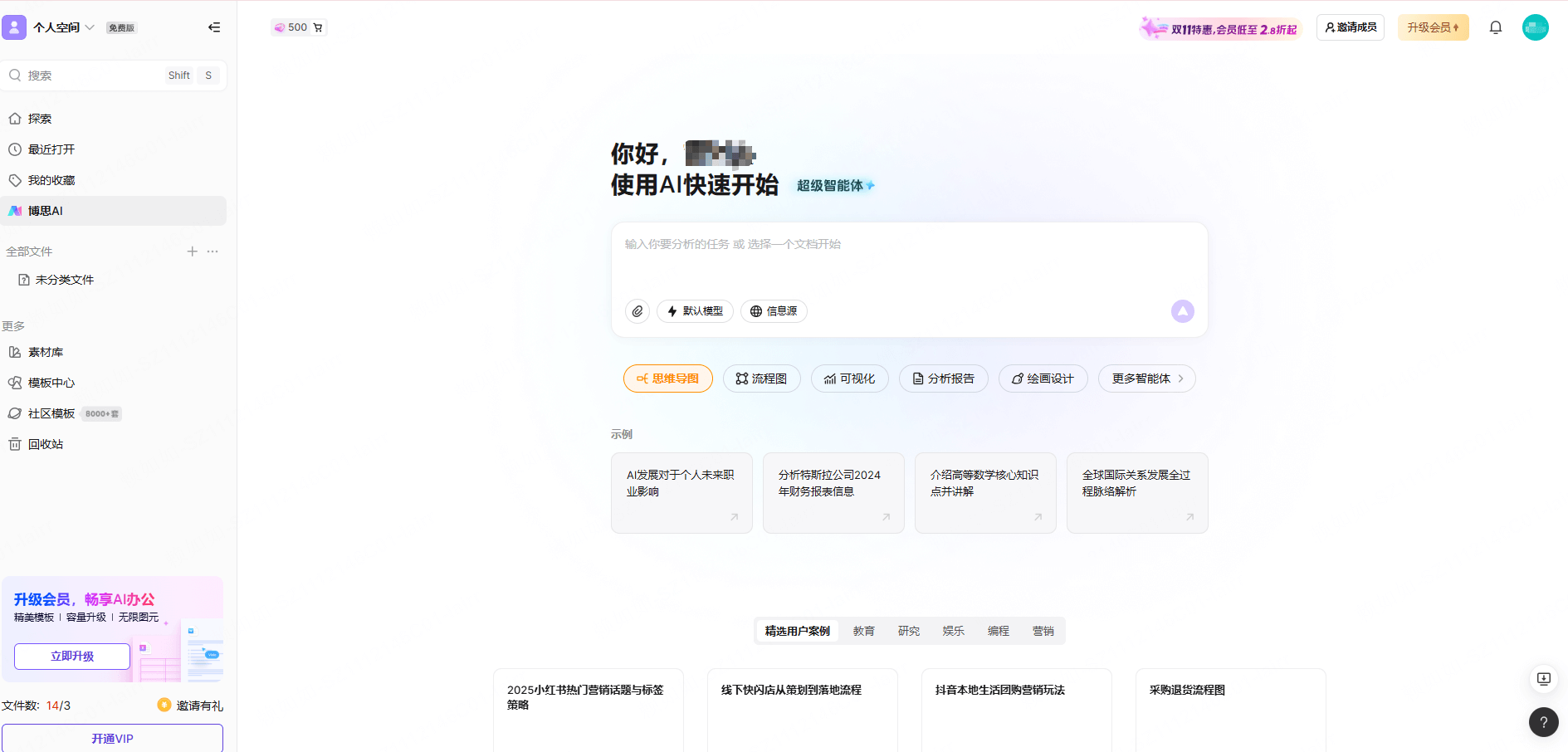Open notifications via the bell icon
Screen dimensions: 1568x752
pyautogui.click(x=1495, y=27)
